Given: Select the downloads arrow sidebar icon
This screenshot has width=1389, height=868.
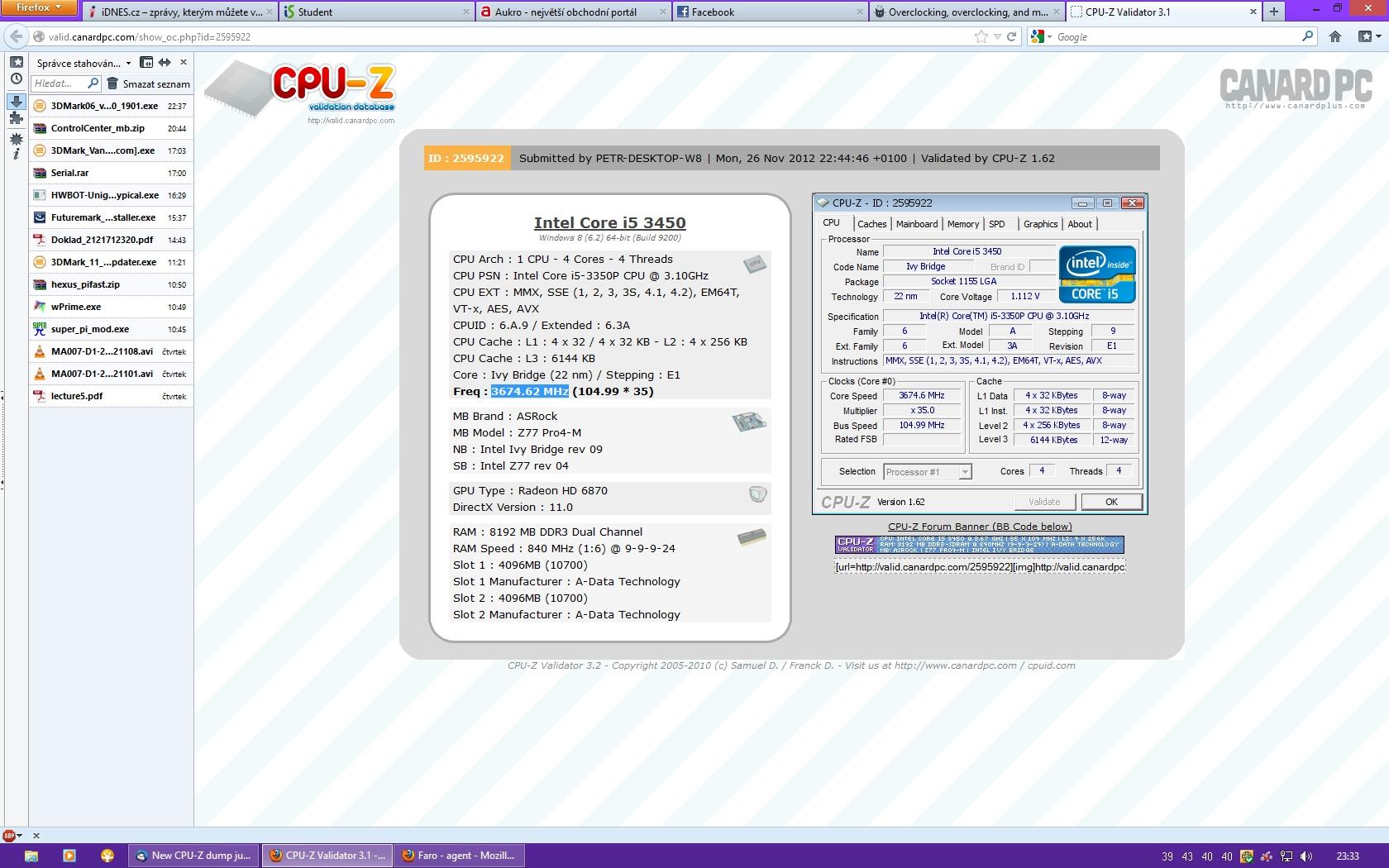Looking at the screenshot, I should (16, 101).
